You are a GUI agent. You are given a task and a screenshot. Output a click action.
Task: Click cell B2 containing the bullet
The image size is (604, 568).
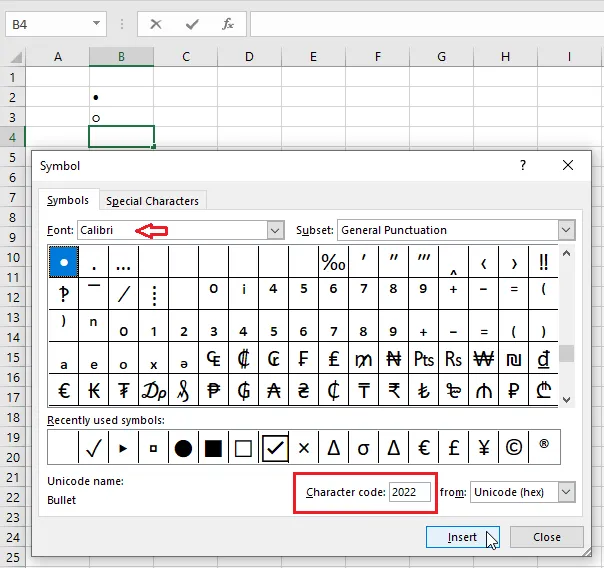point(121,97)
